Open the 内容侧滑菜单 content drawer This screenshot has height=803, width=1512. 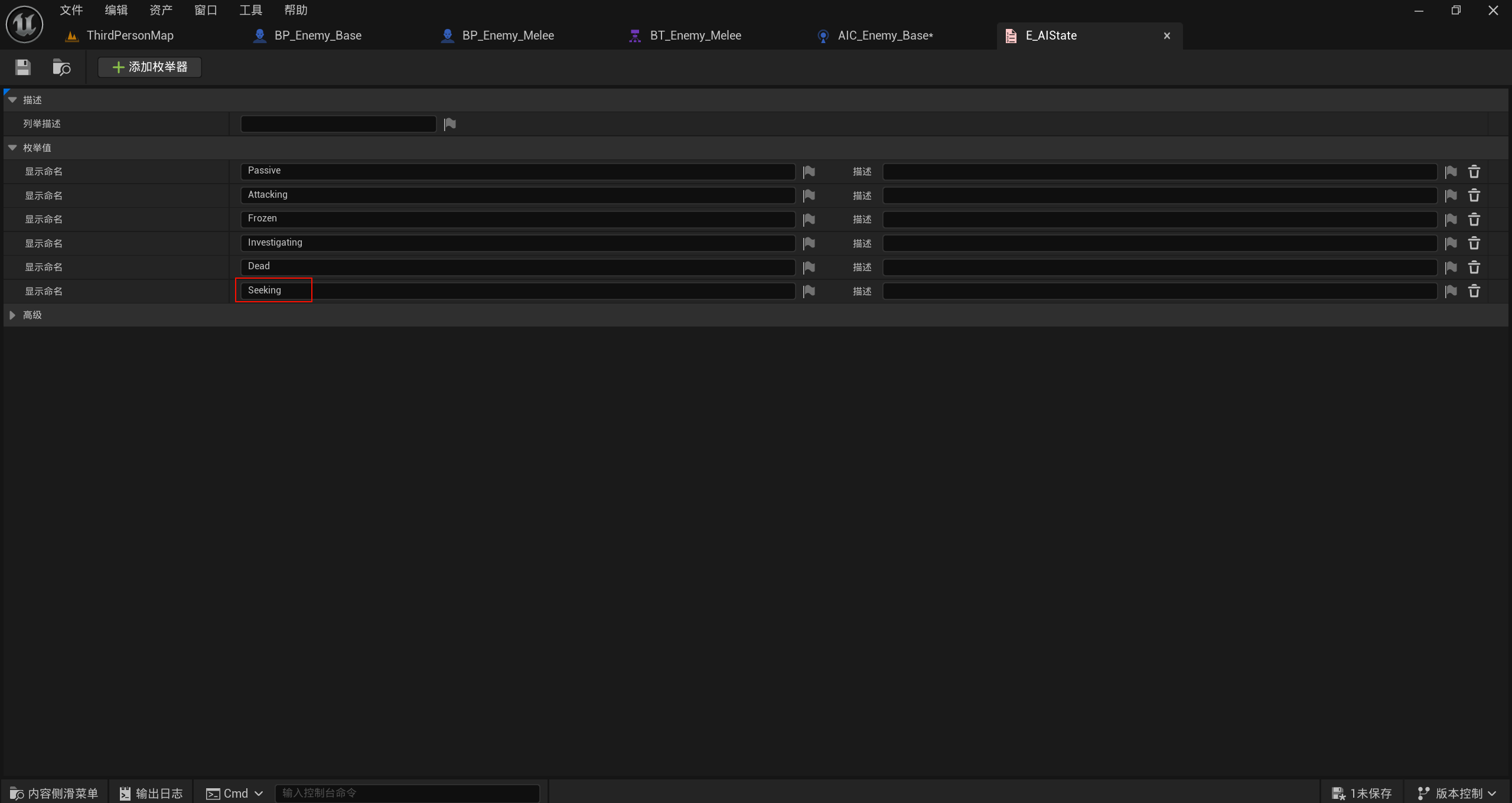(54, 794)
